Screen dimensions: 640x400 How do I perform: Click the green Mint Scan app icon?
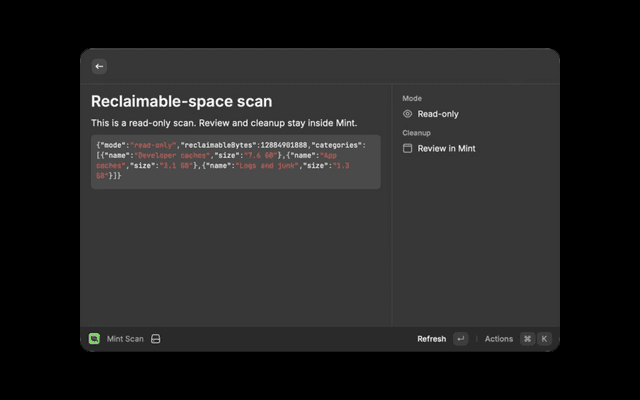[x=94, y=339]
